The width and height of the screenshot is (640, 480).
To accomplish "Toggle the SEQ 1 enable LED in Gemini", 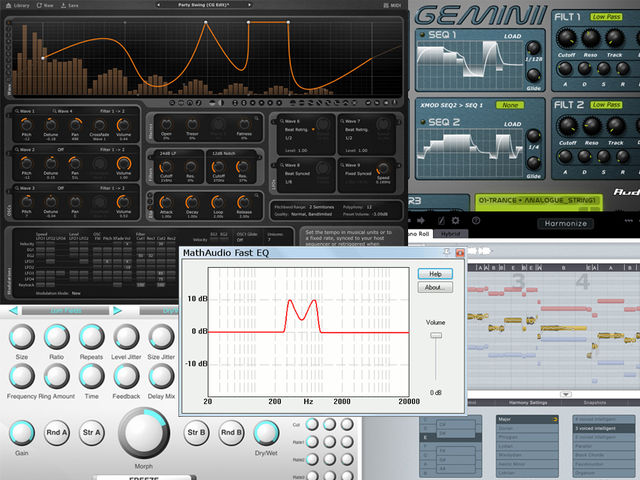I will 422,35.
